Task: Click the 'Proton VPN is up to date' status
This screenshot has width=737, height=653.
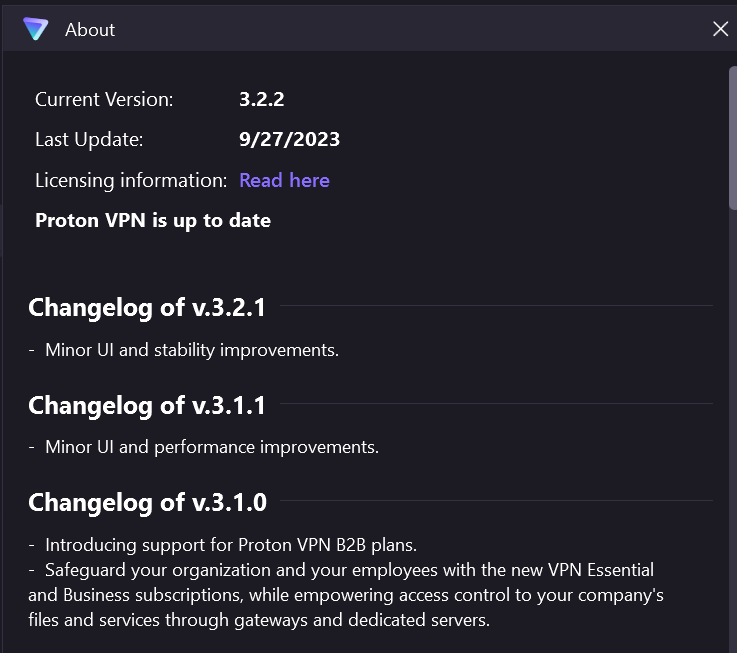Action: coord(153,220)
